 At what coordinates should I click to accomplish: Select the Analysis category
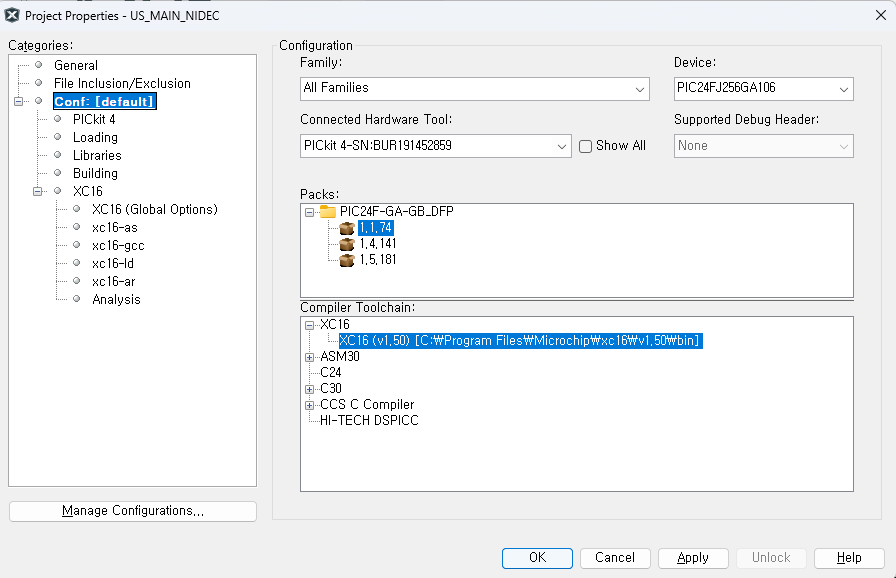(x=116, y=299)
